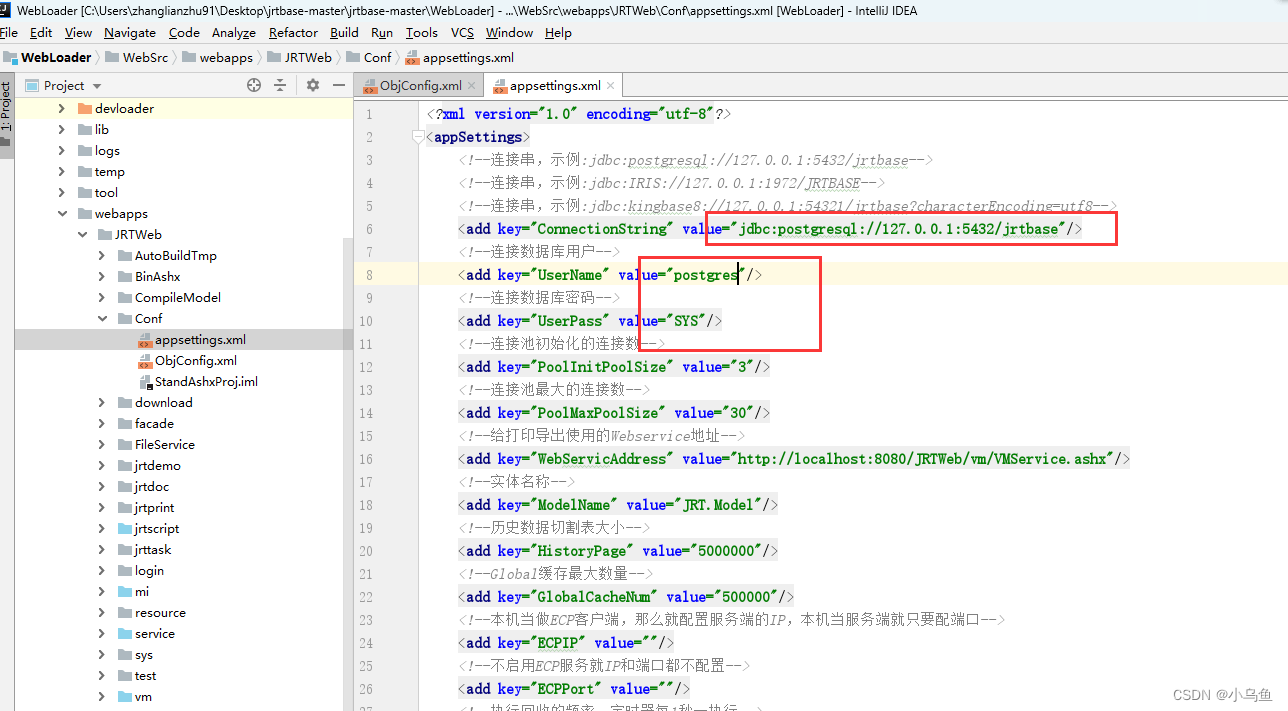The height and width of the screenshot is (711, 1288).
Task: Expand the CompileModel folder arrow
Action: (x=101, y=297)
